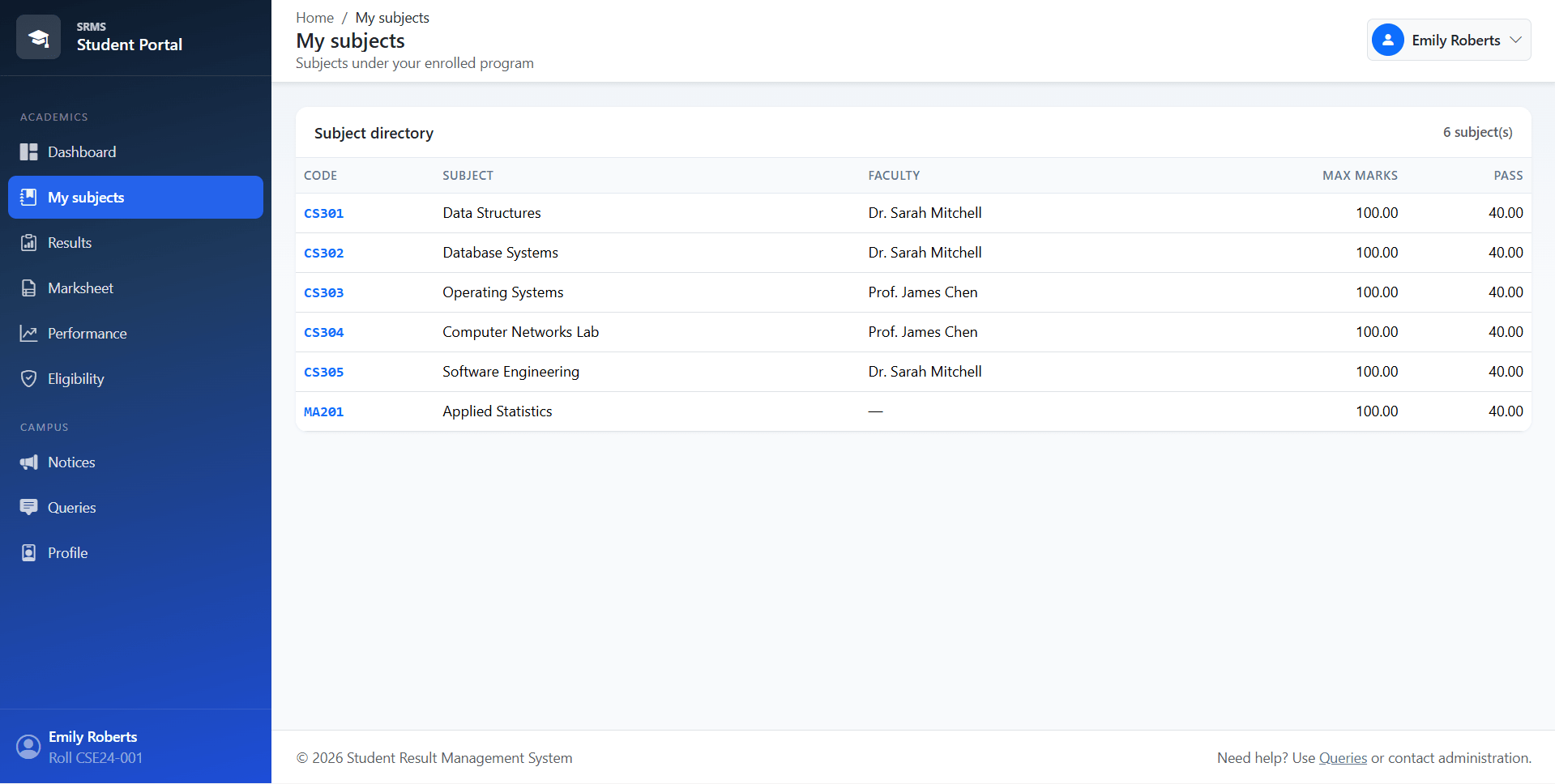This screenshot has width=1555, height=784.
Task: Click the Home breadcrumb link
Action: click(x=314, y=18)
